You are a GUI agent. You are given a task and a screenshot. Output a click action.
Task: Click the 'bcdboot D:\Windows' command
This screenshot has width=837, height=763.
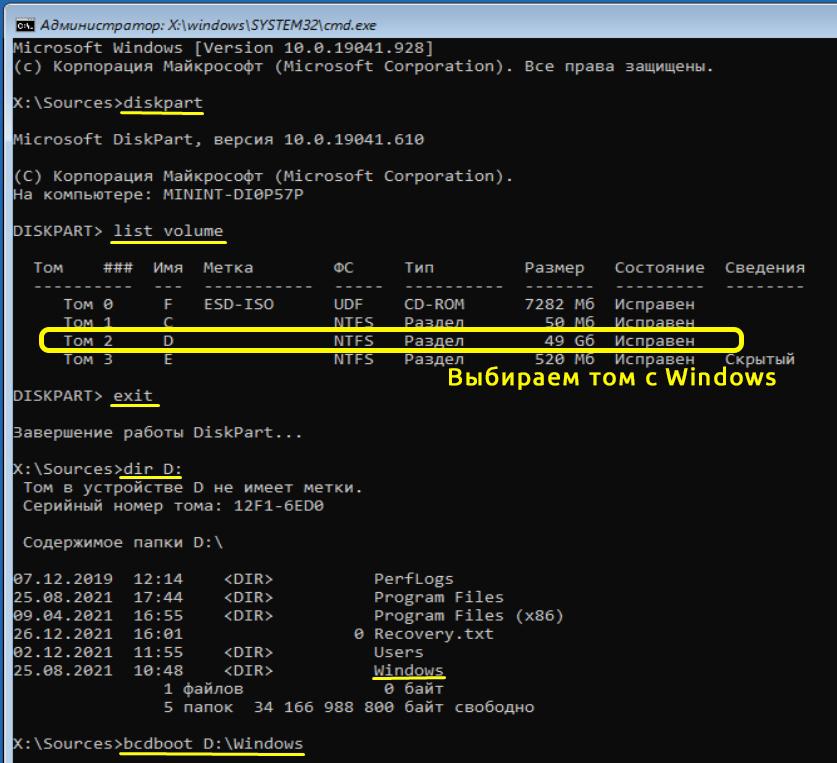213,744
